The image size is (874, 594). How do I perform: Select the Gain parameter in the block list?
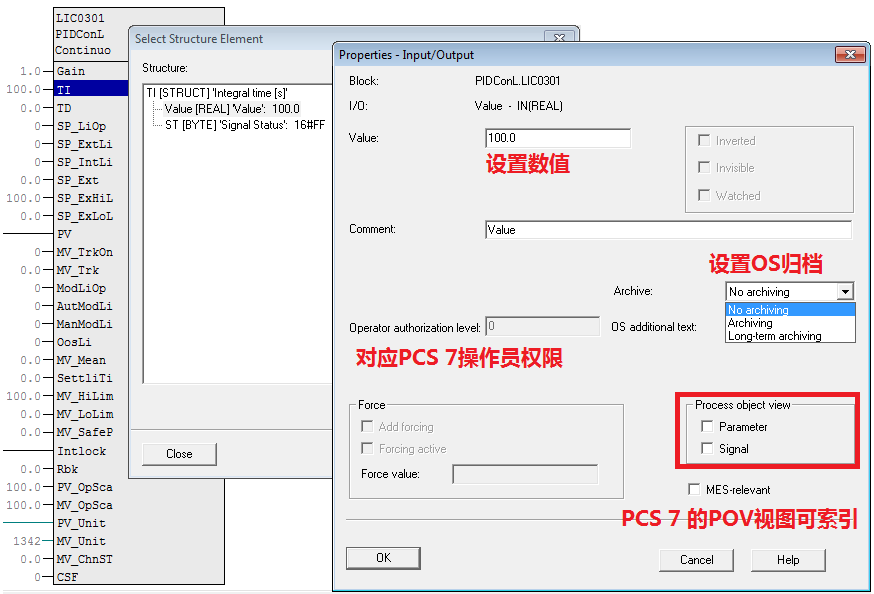(69, 71)
